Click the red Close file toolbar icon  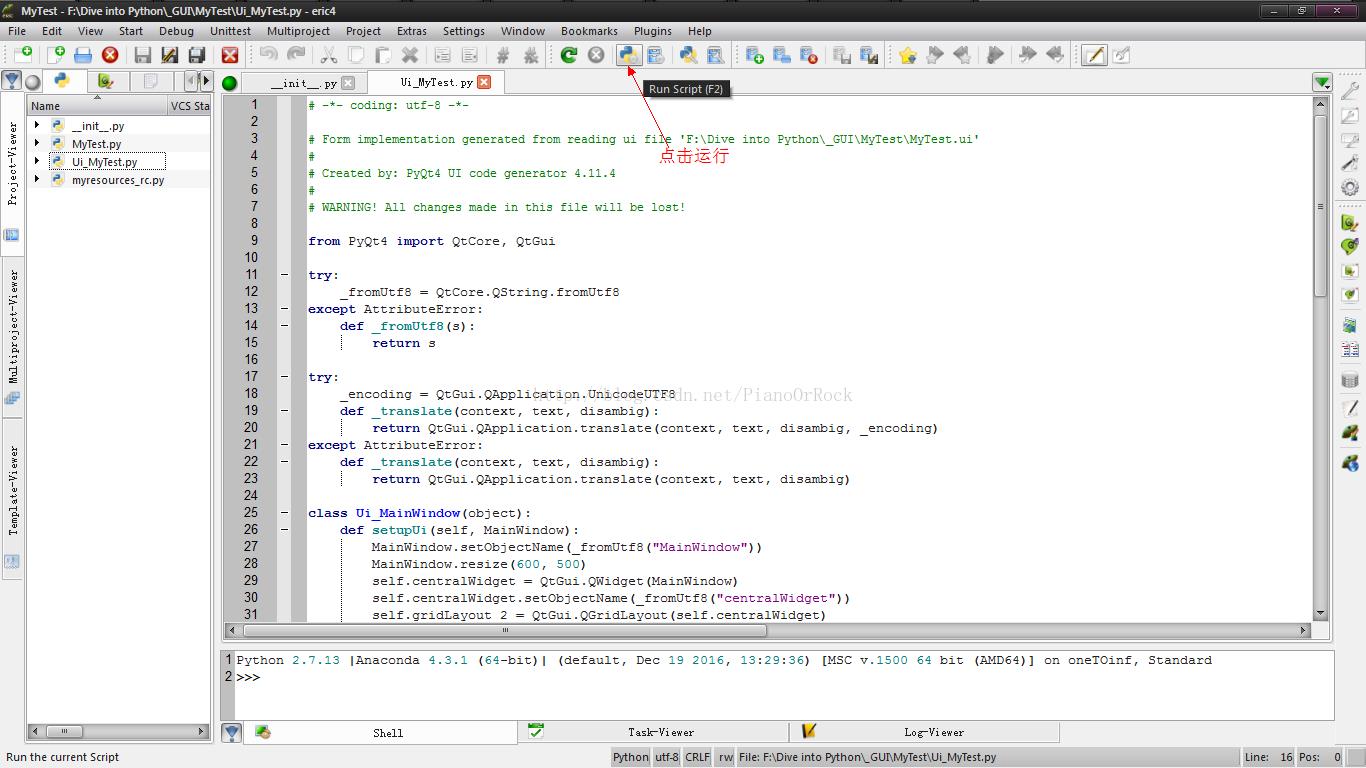110,55
